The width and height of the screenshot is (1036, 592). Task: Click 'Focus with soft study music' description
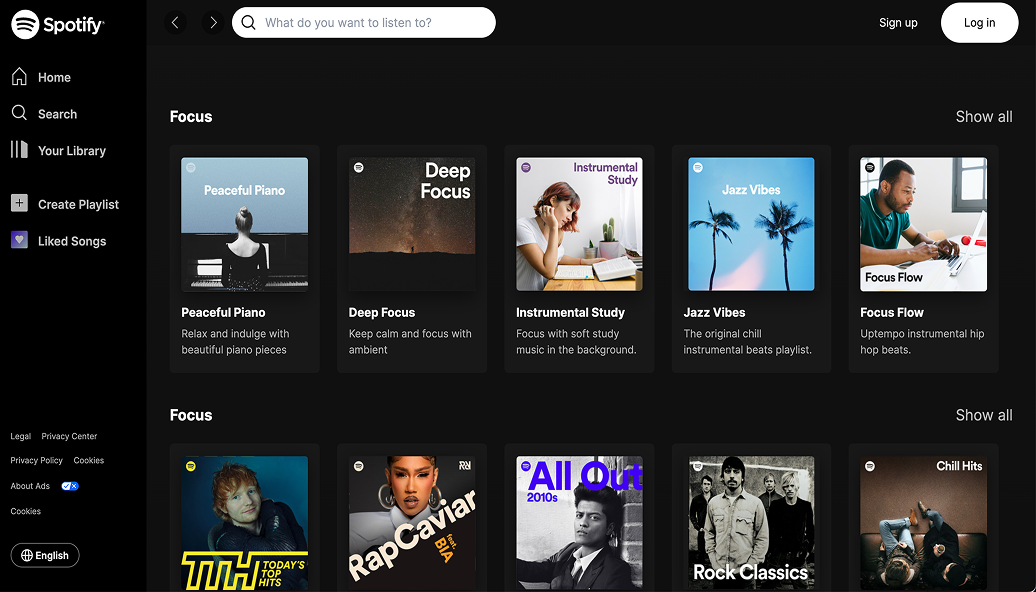pos(576,342)
